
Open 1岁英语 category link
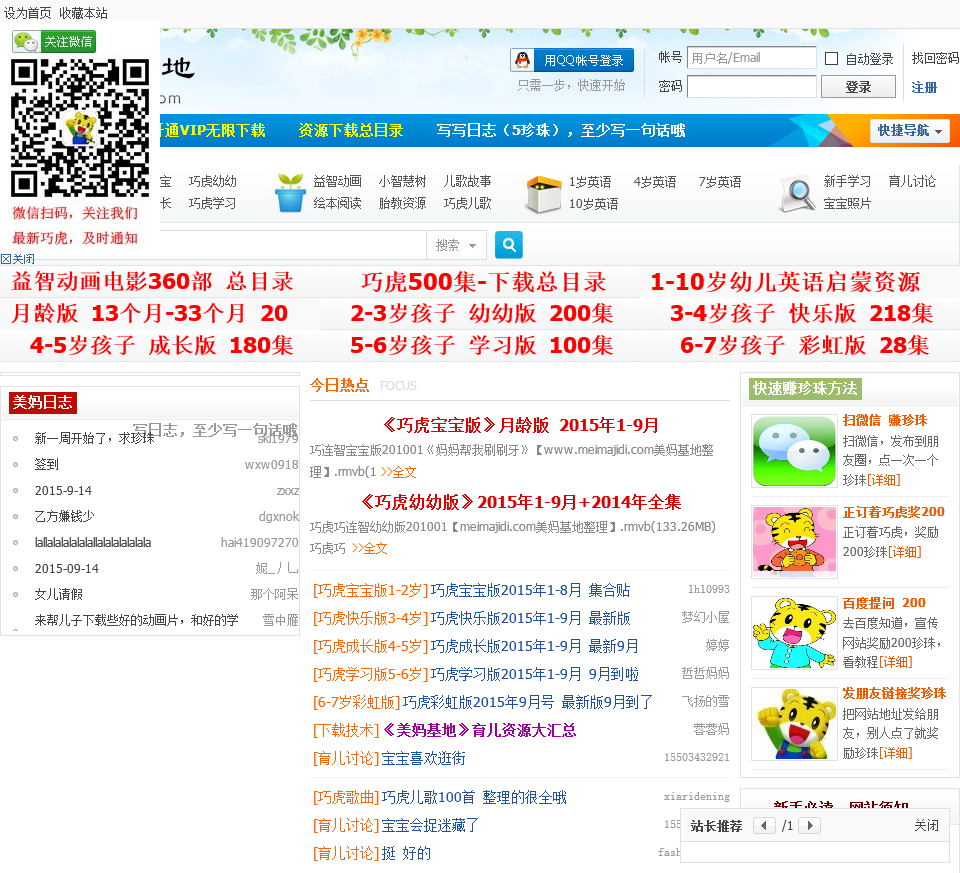point(590,182)
